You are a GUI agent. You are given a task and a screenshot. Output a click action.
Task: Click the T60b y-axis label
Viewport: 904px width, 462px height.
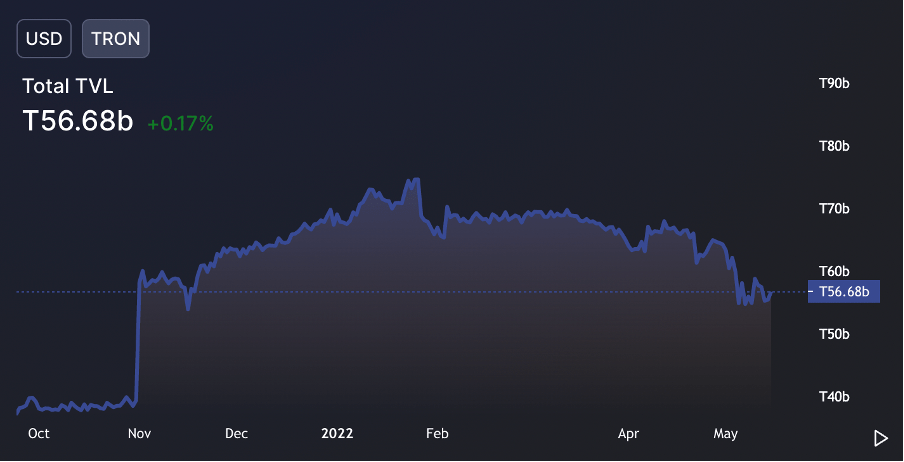(x=833, y=271)
